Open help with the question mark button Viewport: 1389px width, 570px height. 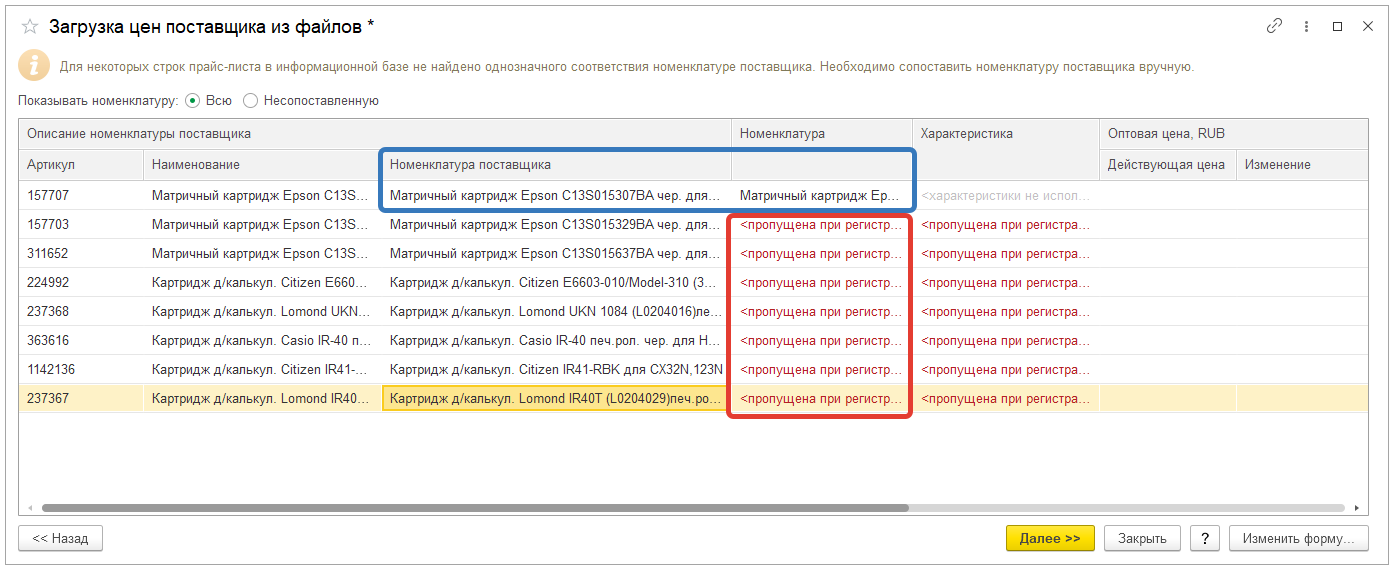click(x=1204, y=538)
